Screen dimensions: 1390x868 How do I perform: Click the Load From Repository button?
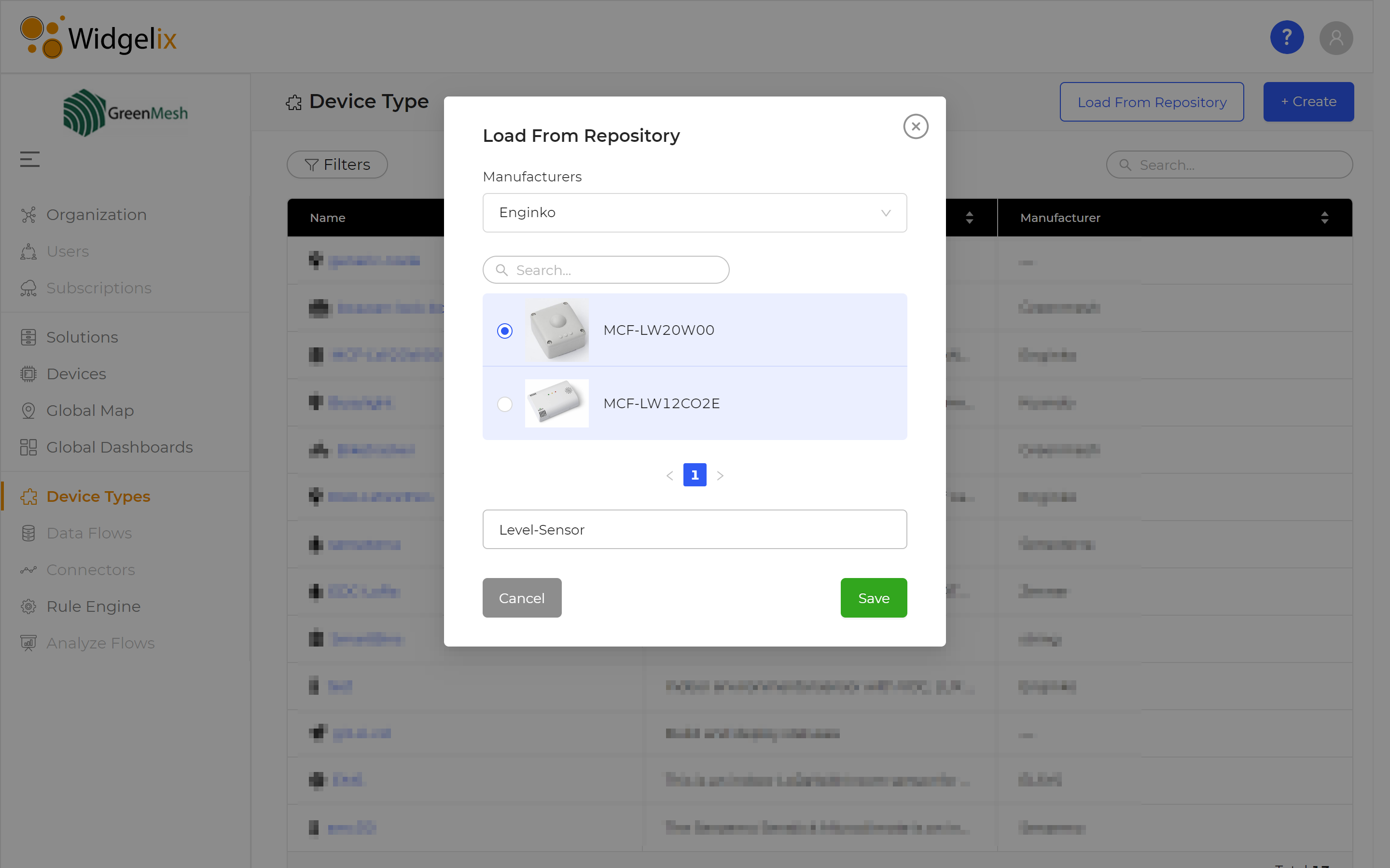click(x=1152, y=101)
